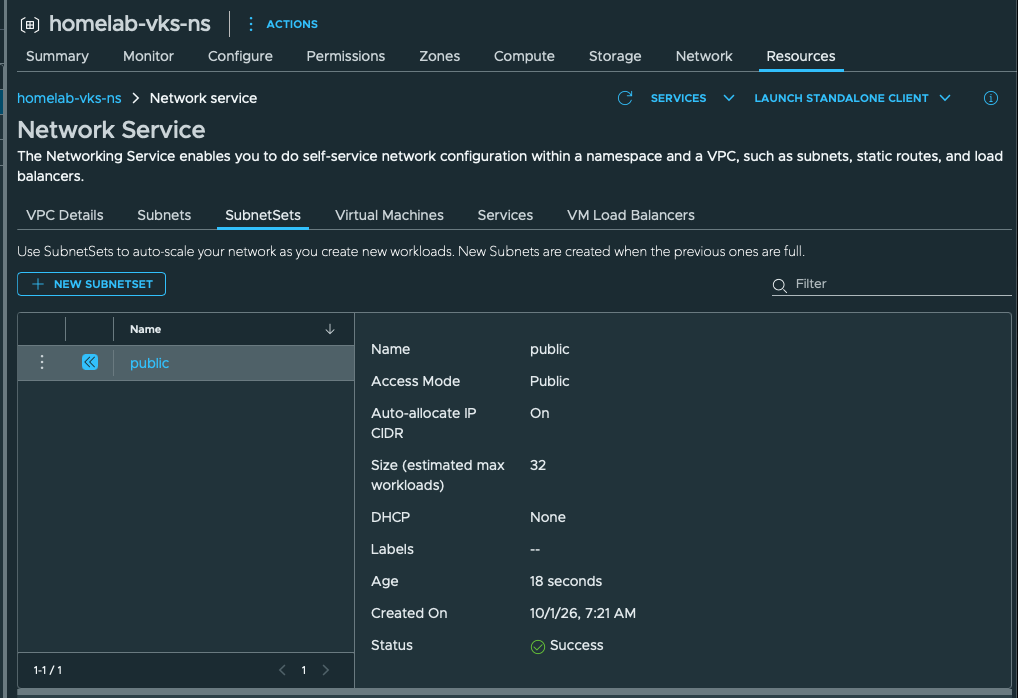Click the Network service breadcrumb text
Image resolution: width=1018 pixels, height=698 pixels.
click(x=203, y=98)
